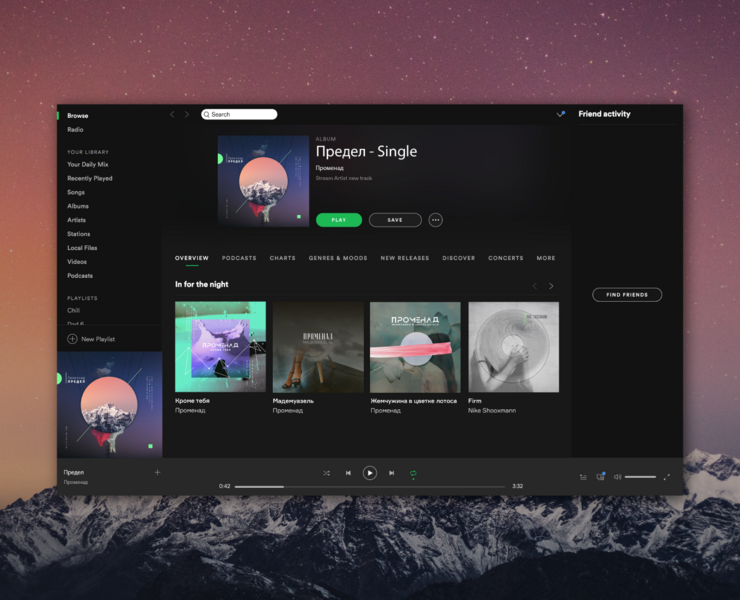Add Предел to library with plus icon

tap(157, 472)
